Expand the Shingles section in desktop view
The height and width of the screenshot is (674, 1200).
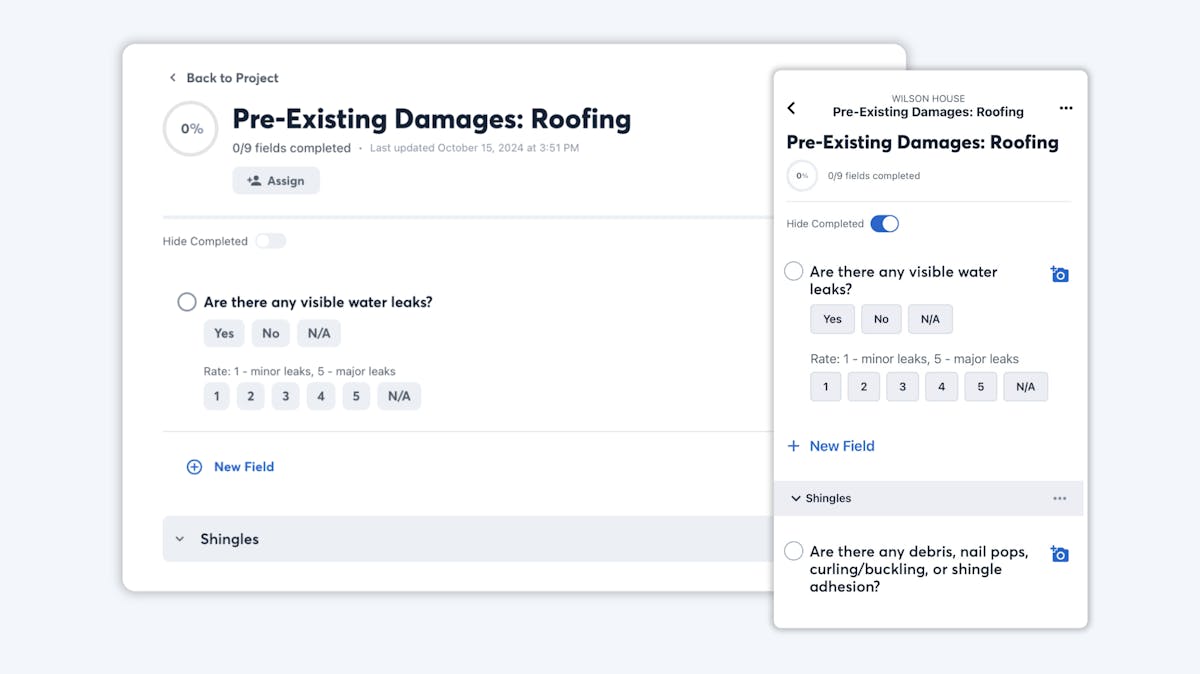(180, 539)
